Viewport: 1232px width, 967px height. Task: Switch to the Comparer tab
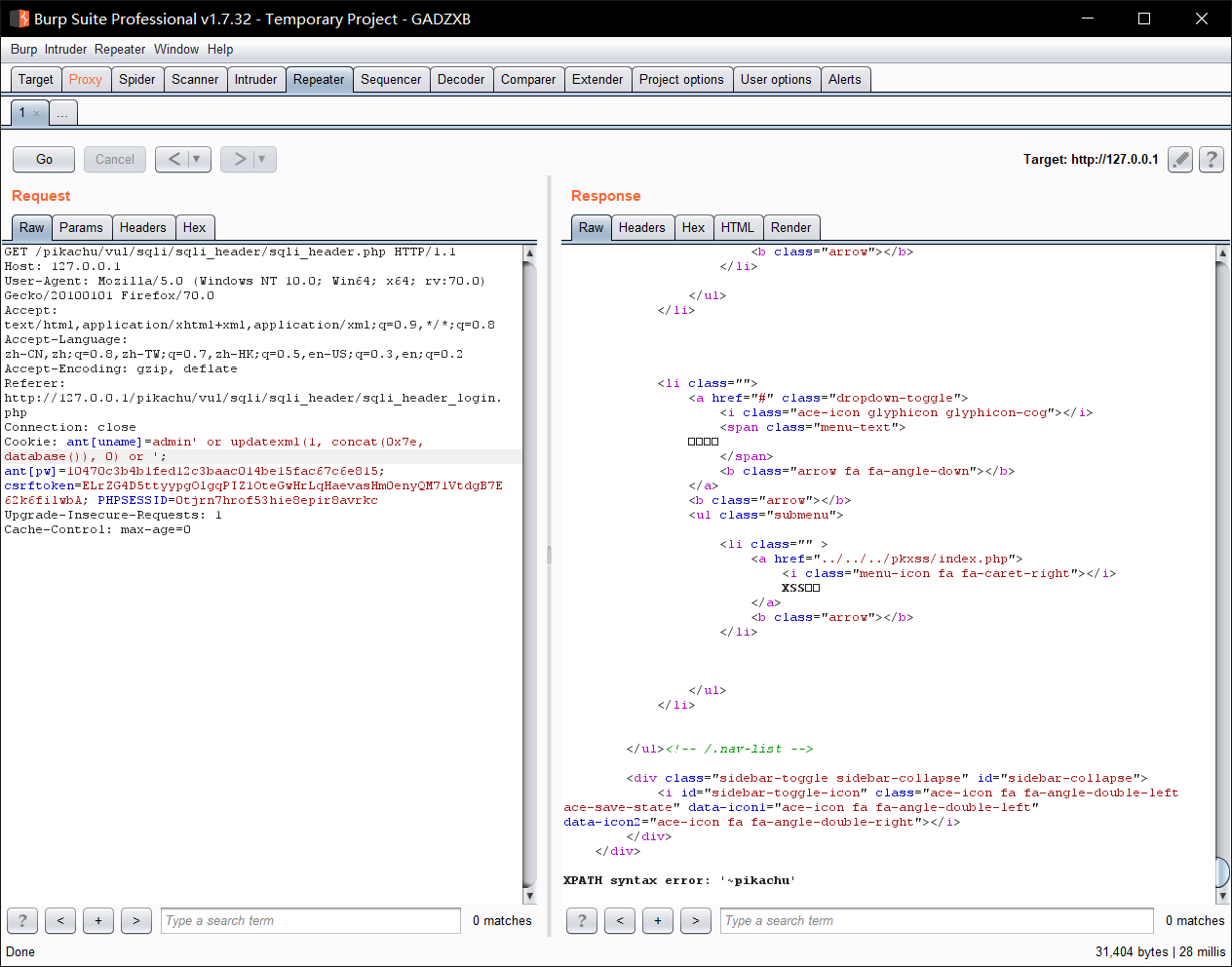click(x=528, y=80)
